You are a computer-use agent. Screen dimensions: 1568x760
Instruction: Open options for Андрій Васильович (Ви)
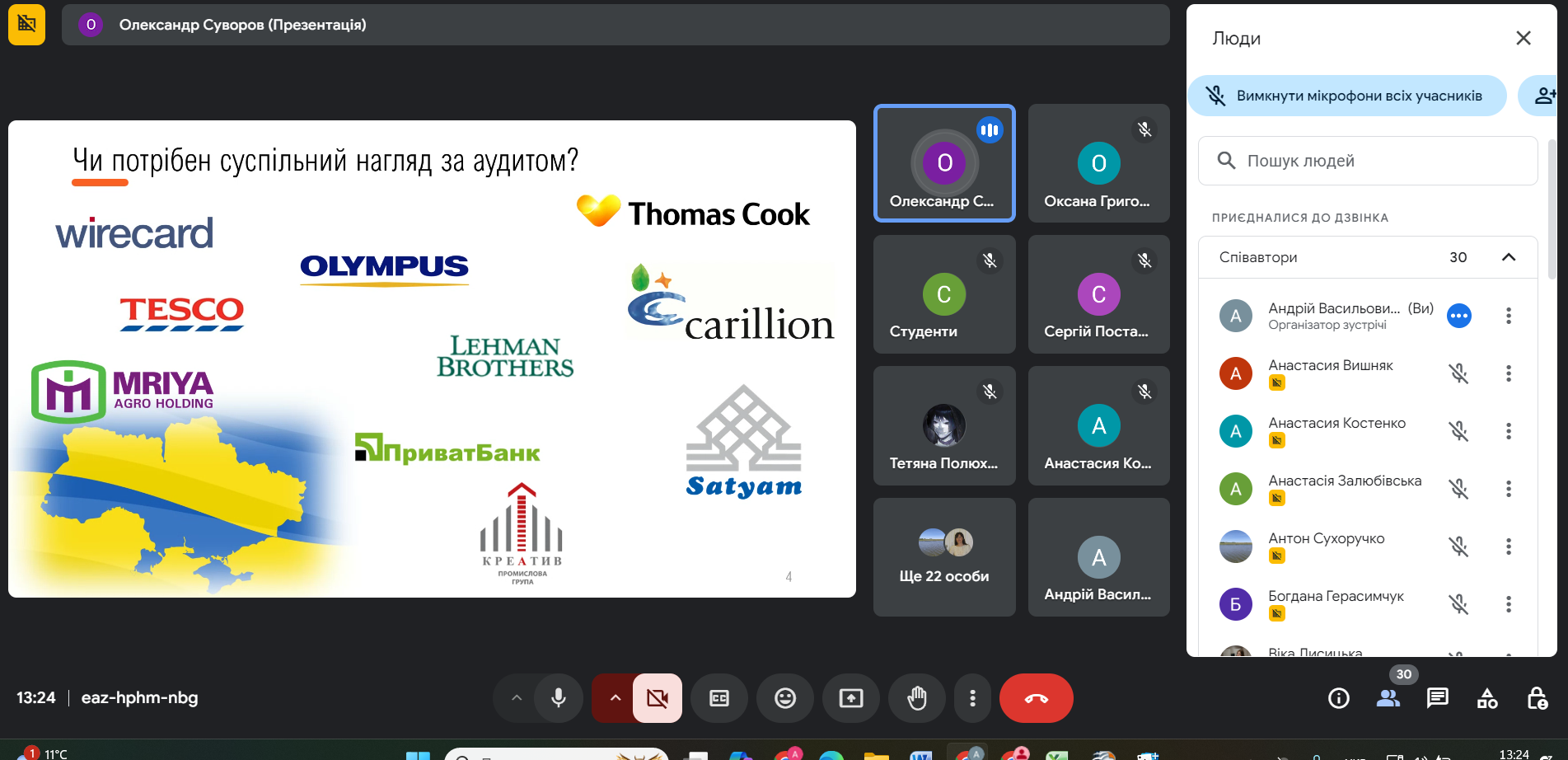pyautogui.click(x=1509, y=316)
